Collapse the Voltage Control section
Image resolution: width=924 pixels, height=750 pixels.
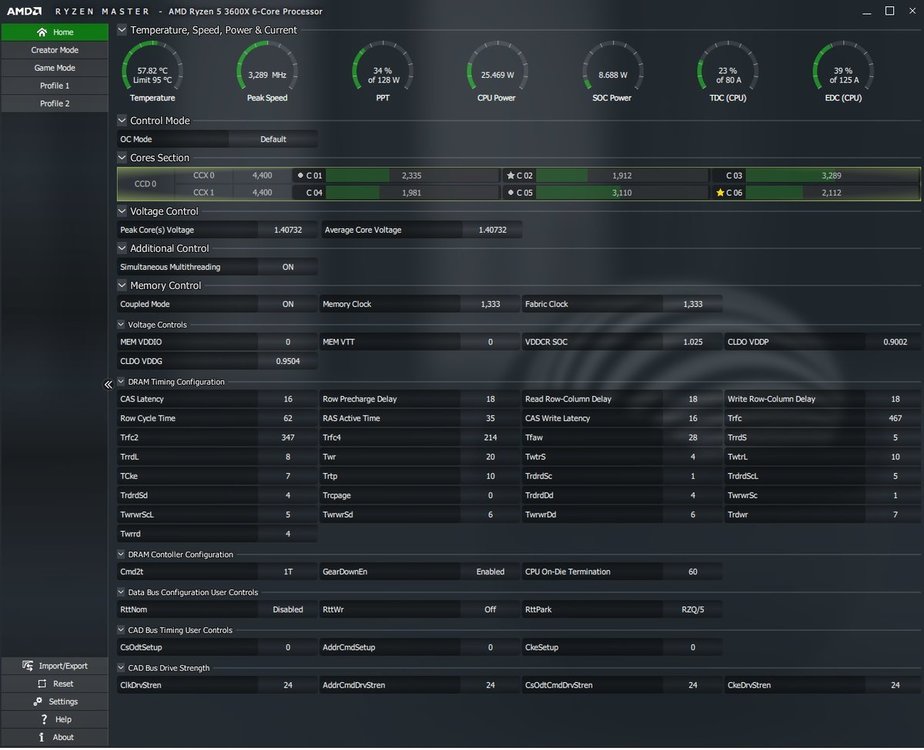pos(122,212)
